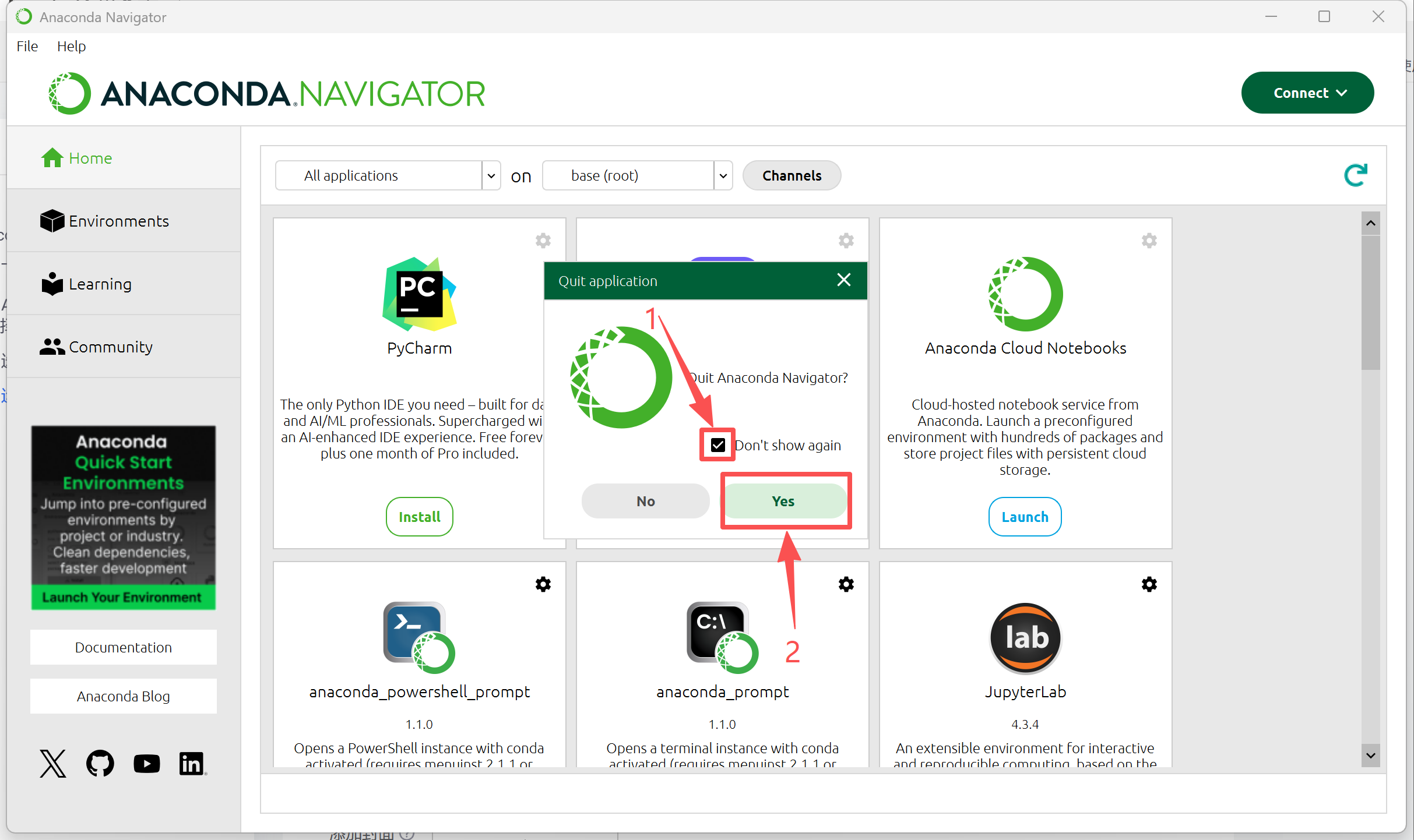Open the PyCharm card settings gear
Viewport: 1414px width, 840px height.
tap(543, 241)
